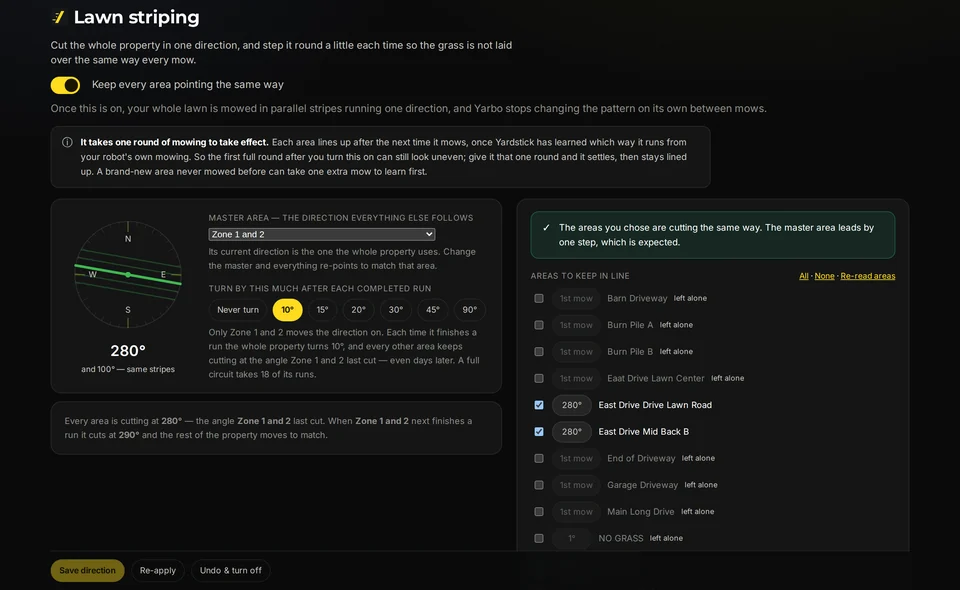
Task: Check the Eaat Drive Lawn Center checkbox
Action: [539, 378]
